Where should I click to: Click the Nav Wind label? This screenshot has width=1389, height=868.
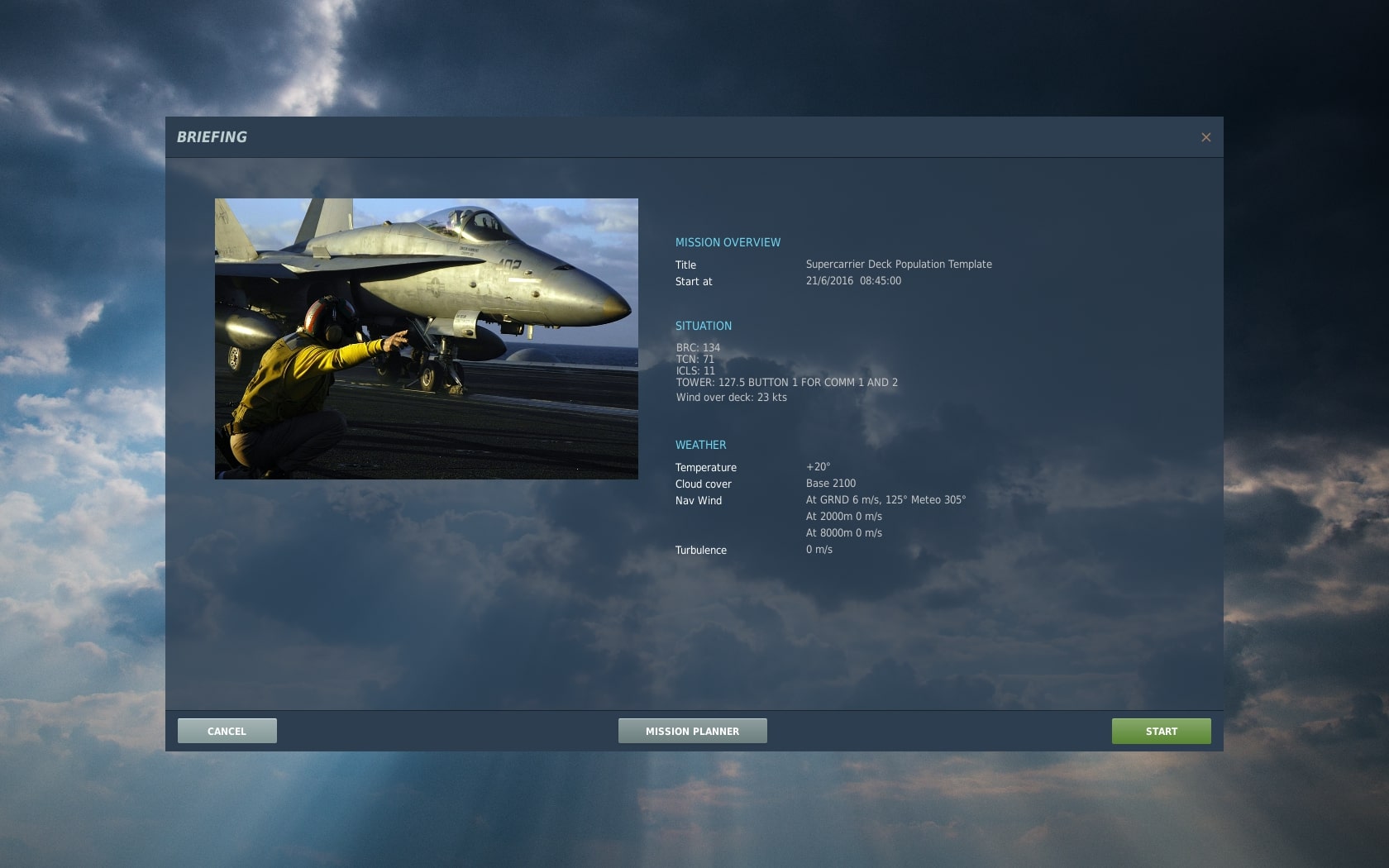pos(698,501)
